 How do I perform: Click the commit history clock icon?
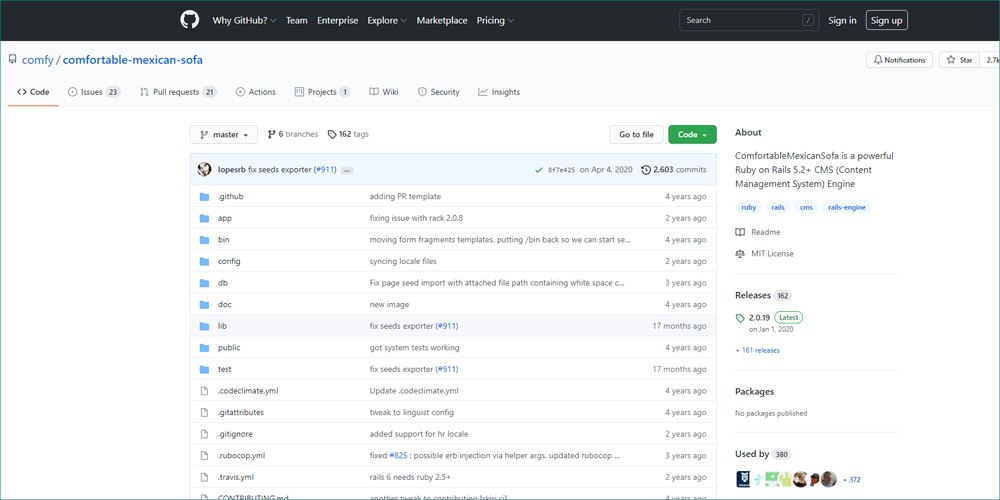pyautogui.click(x=646, y=170)
